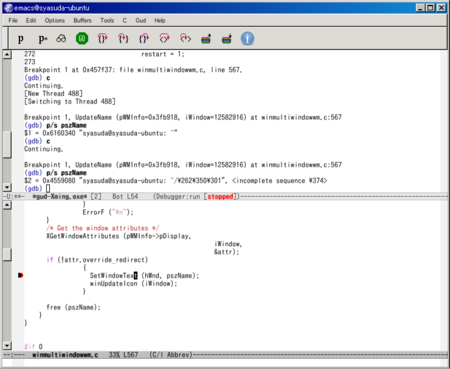
Task: Open the blue info help icon
Action: (247, 39)
